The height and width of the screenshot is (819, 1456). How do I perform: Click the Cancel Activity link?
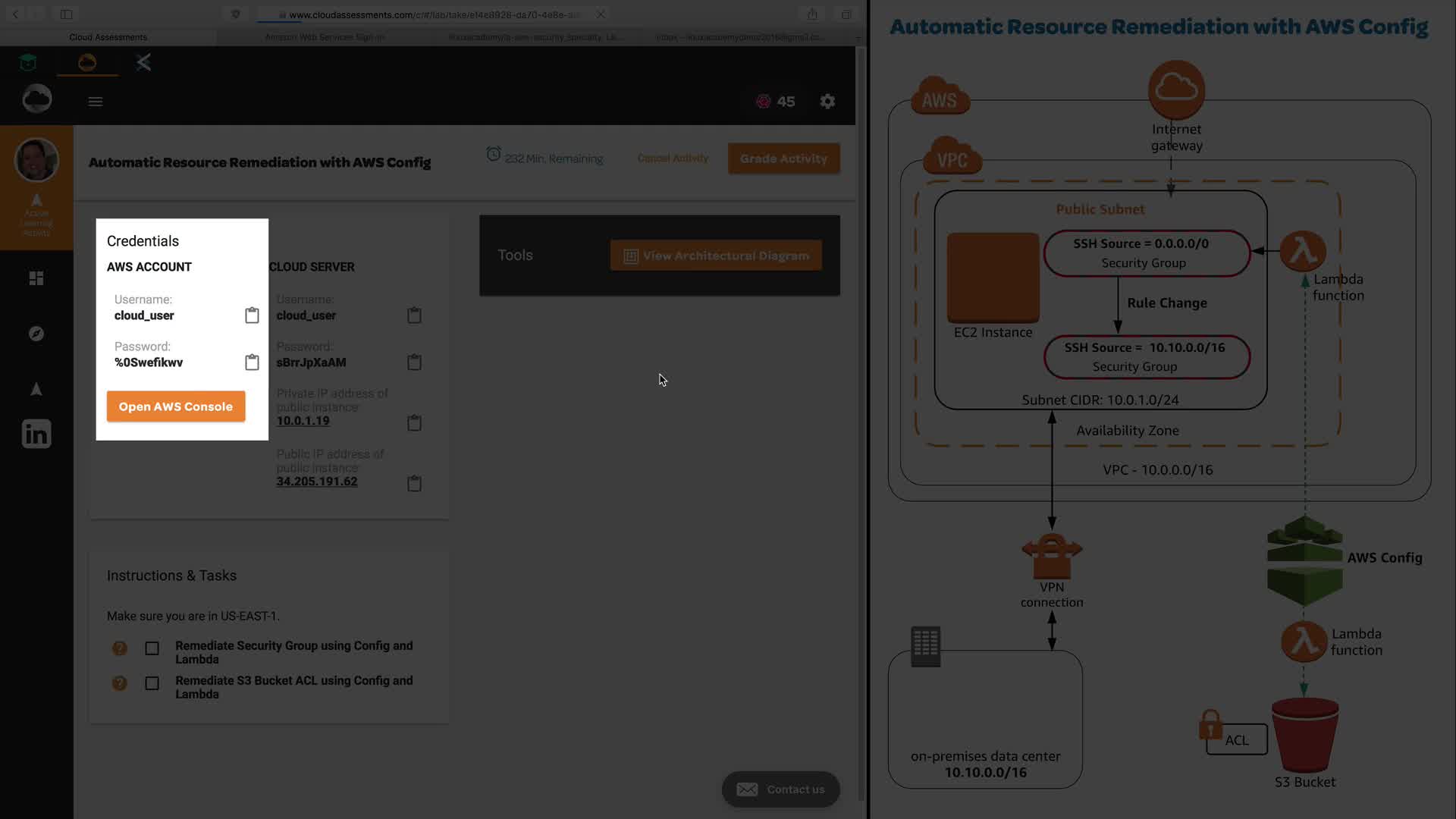point(673,158)
